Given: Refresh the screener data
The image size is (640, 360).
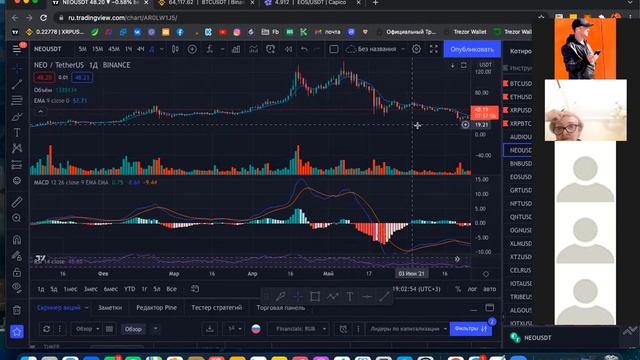Looking at the screenshot, I should point(46,329).
